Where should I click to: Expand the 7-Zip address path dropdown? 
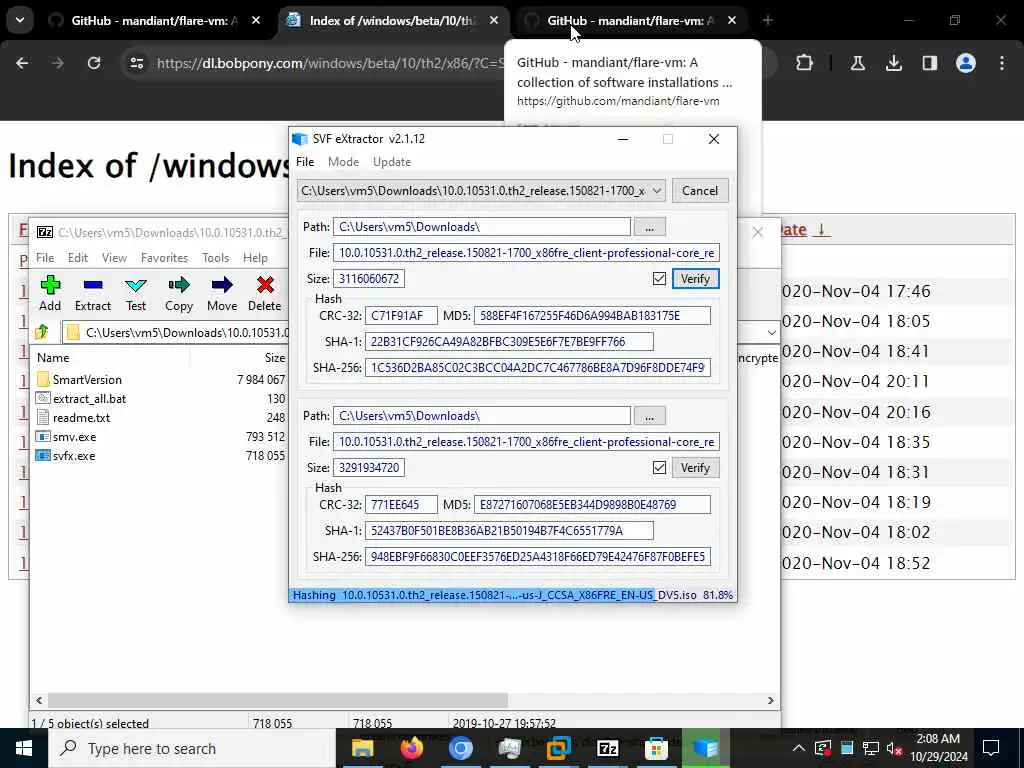pos(771,332)
